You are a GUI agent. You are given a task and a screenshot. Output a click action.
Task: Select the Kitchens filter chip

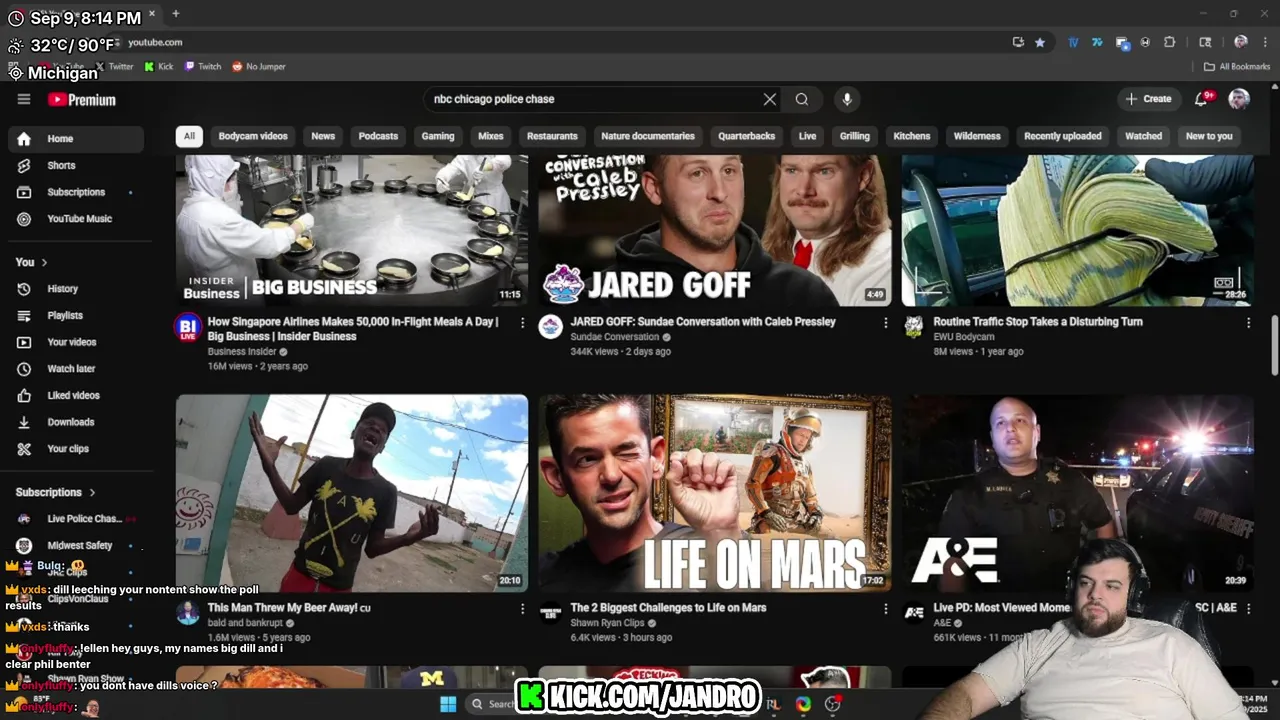(x=912, y=136)
